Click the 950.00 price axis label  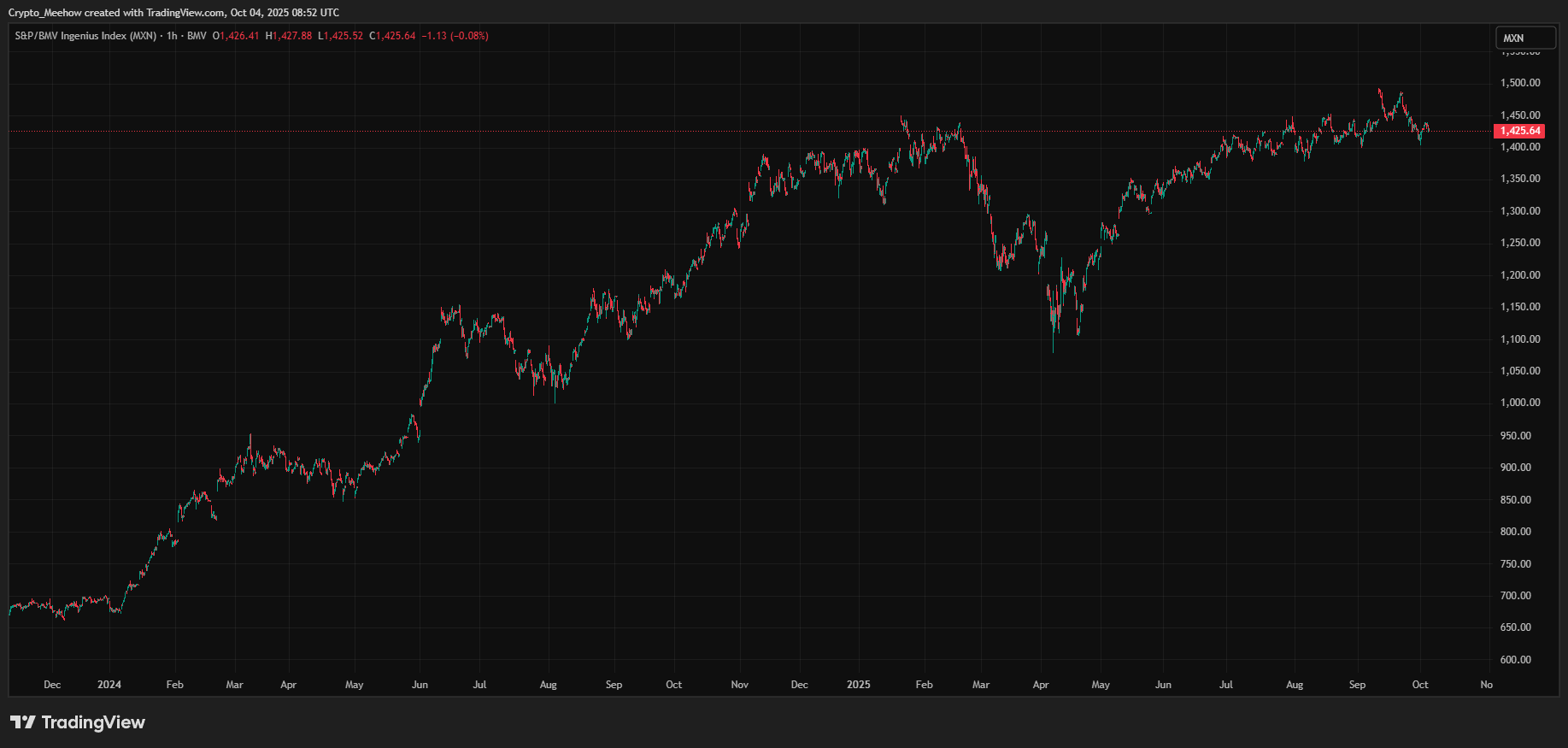1516,436
